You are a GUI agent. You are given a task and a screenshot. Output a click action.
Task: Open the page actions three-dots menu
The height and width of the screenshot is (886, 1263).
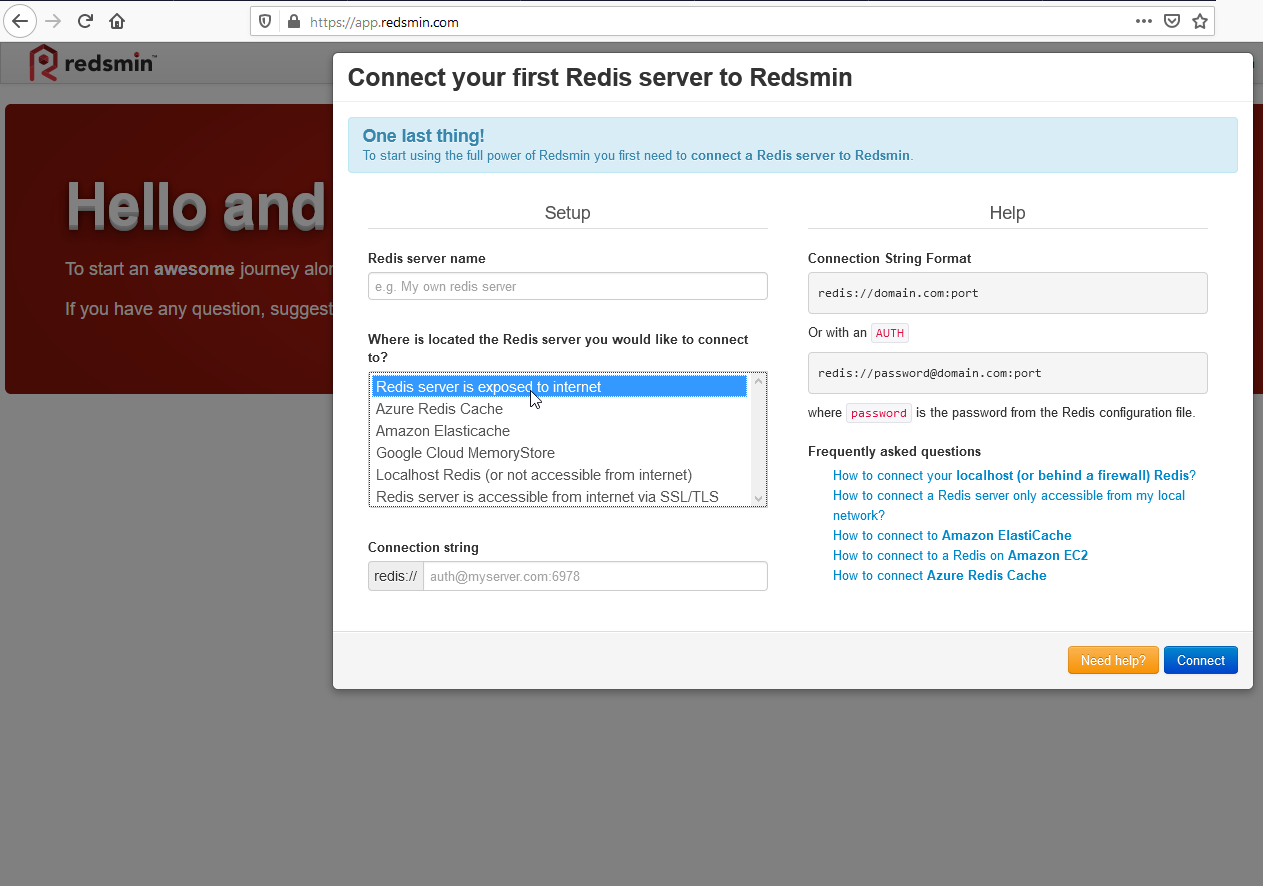tap(1144, 21)
